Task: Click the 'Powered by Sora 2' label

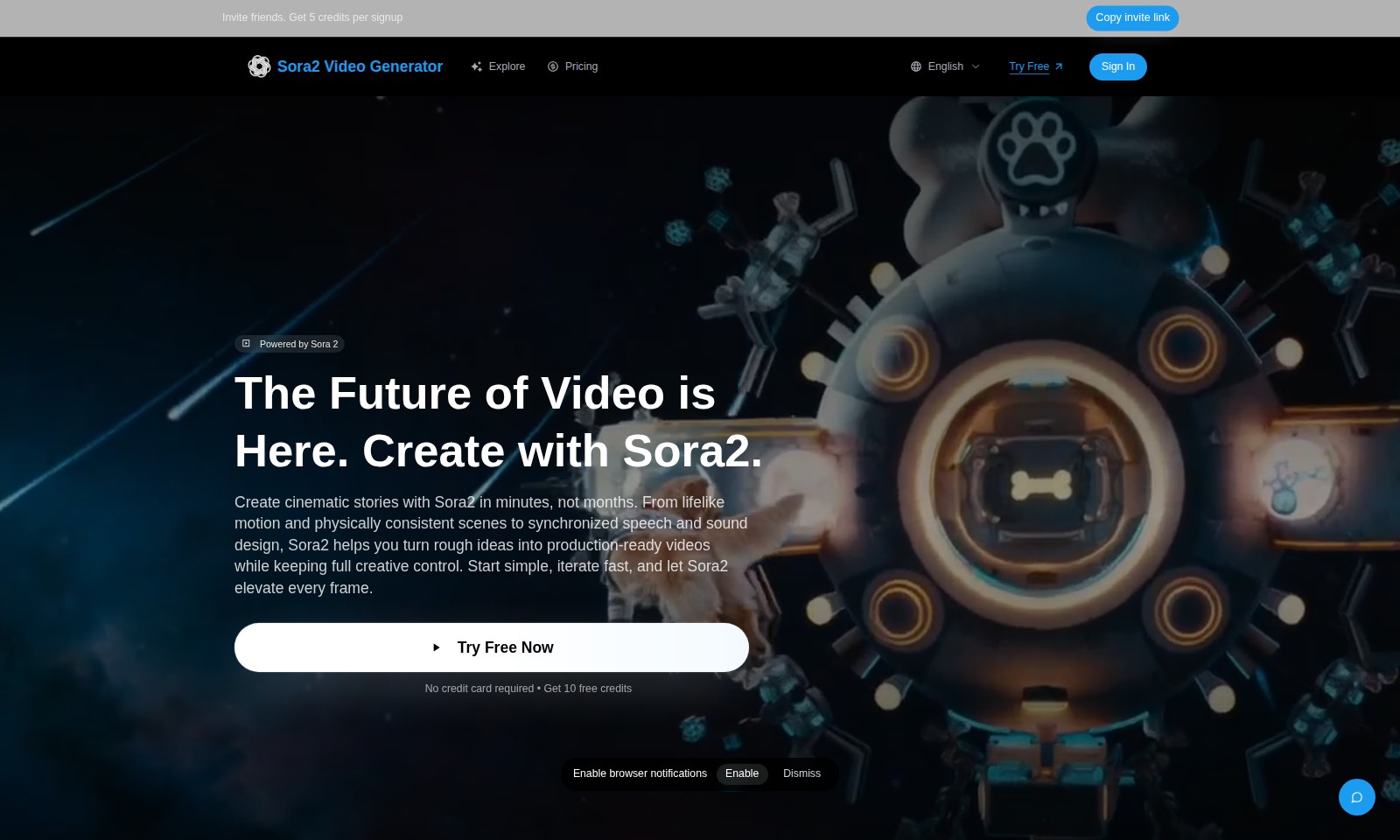Action: point(298,344)
